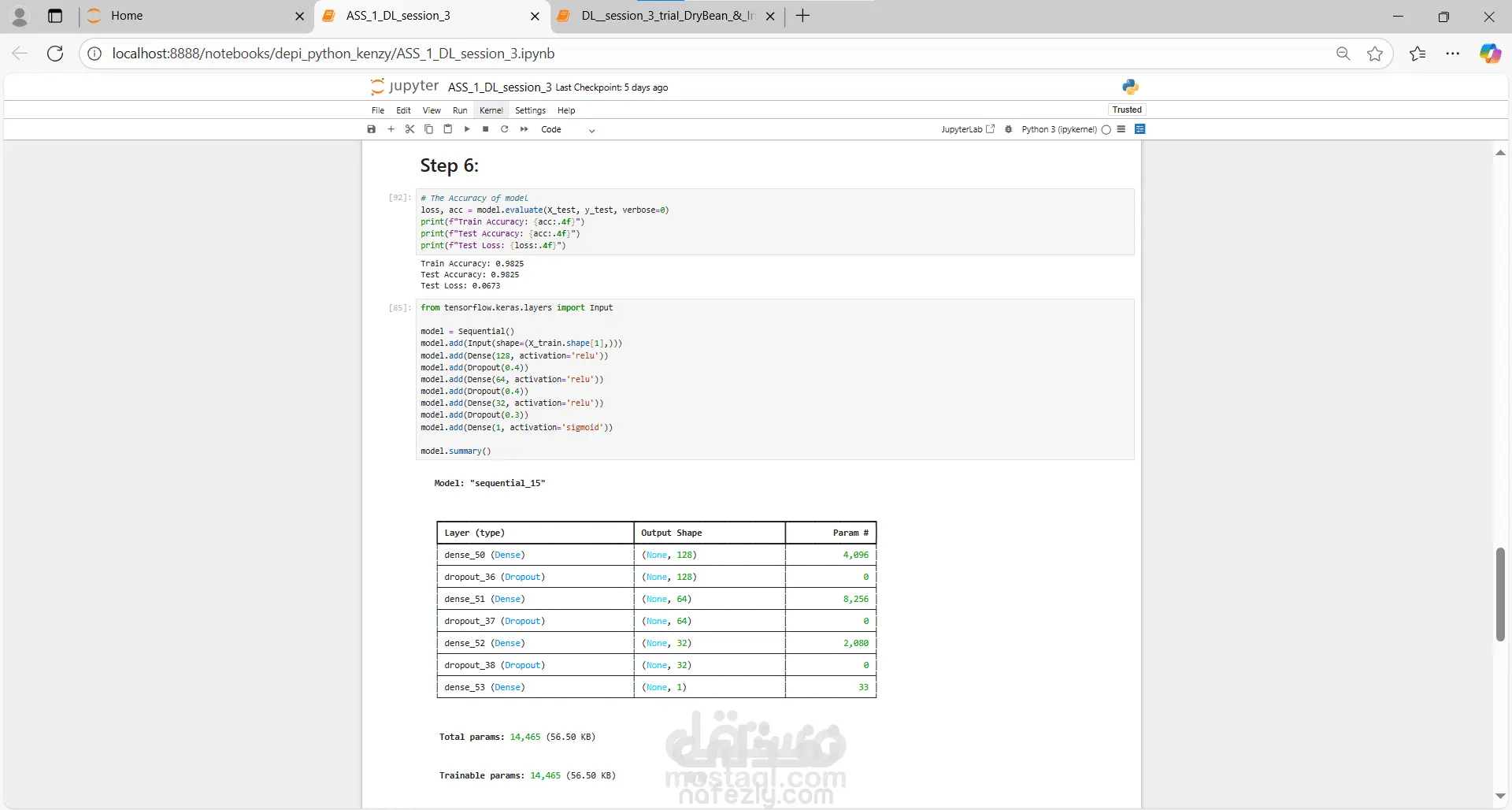Switch to DL_session_3_trial_DryBean browser tab
Screen dimensions: 1512x810
tap(667, 16)
